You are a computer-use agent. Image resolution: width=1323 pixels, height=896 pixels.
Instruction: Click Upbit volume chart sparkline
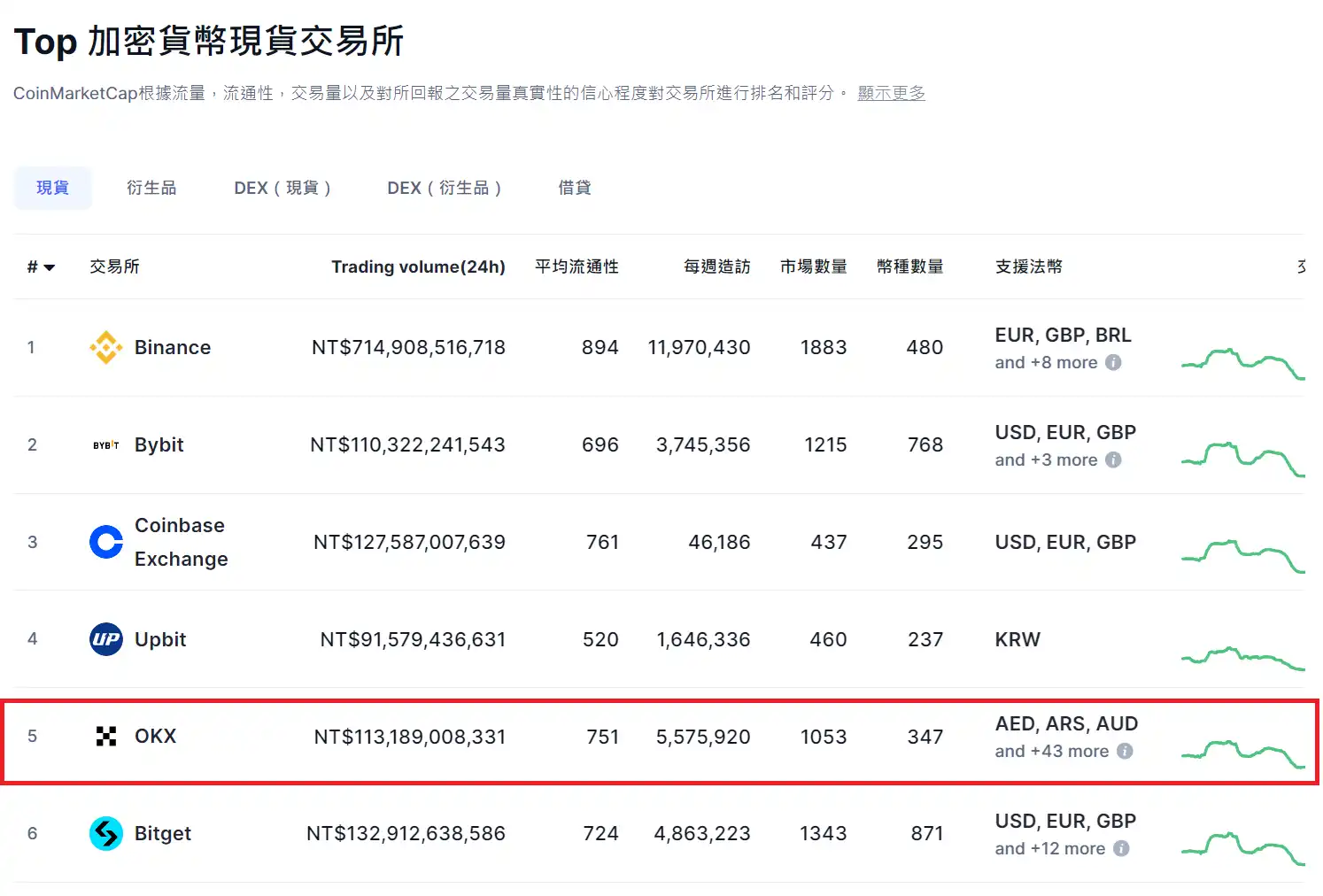click(1242, 658)
